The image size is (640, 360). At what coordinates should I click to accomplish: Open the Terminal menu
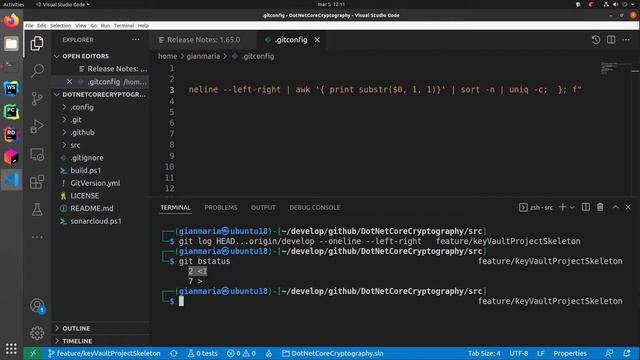(x=124, y=25)
